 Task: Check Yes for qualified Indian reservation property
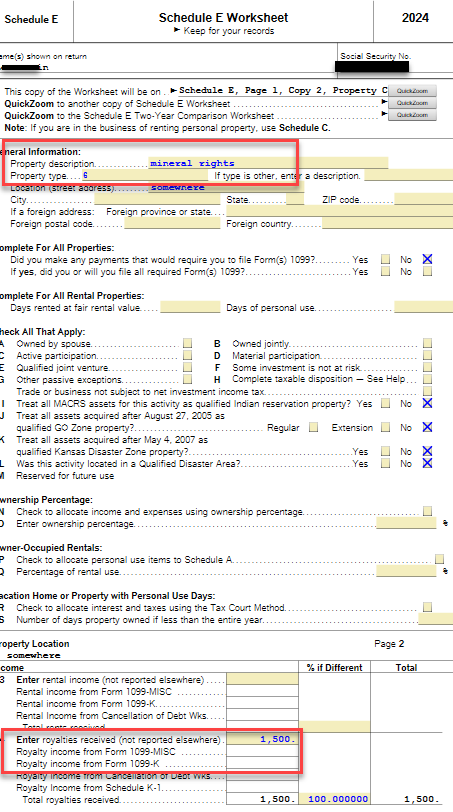point(385,403)
